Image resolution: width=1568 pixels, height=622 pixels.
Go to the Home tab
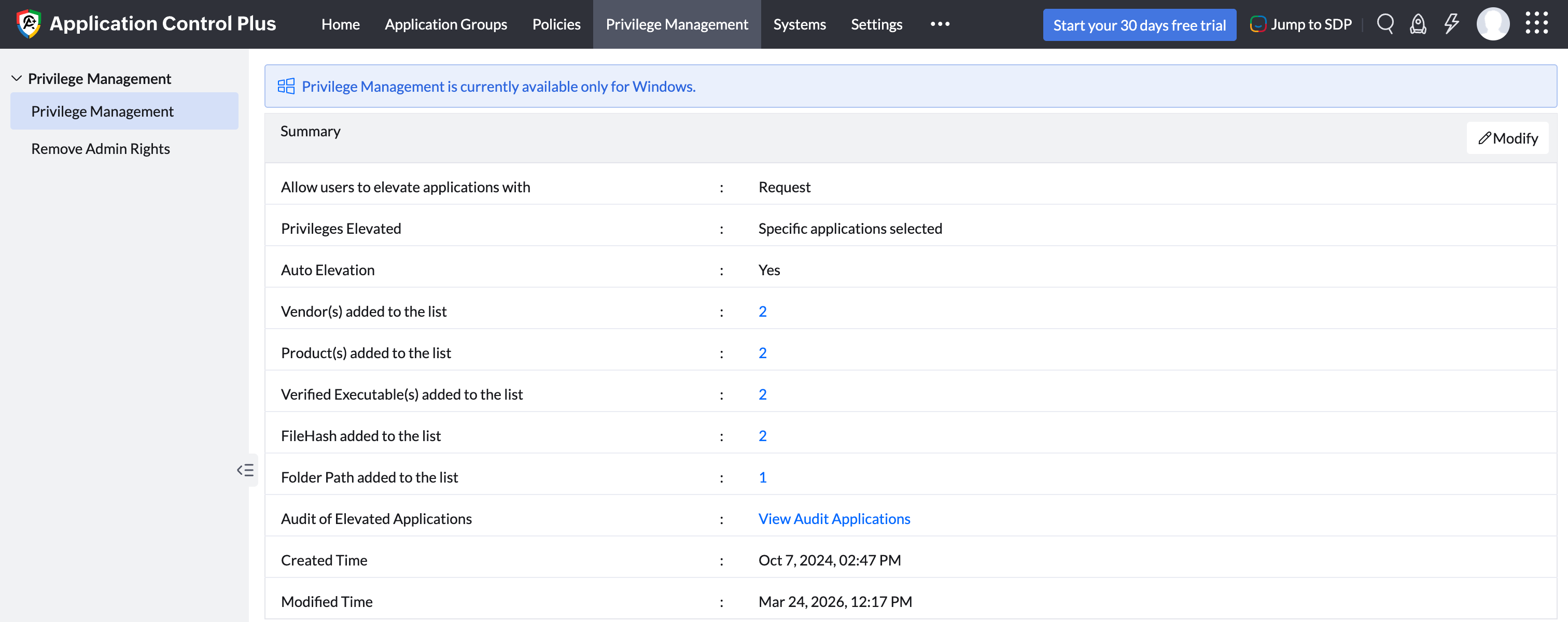340,24
